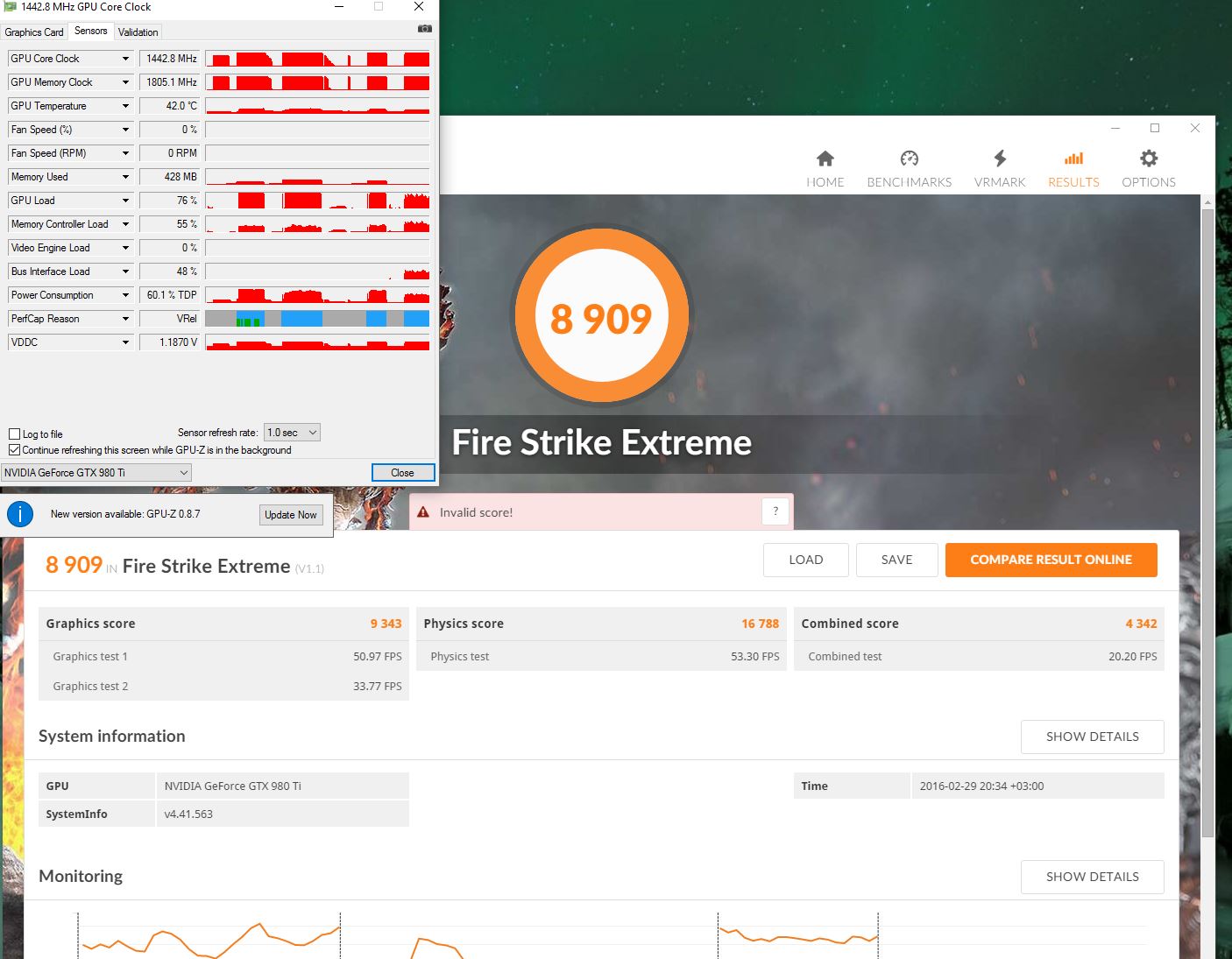Screen dimensions: 1232x959
Task: Click the Physics score value 16 788
Action: (760, 624)
